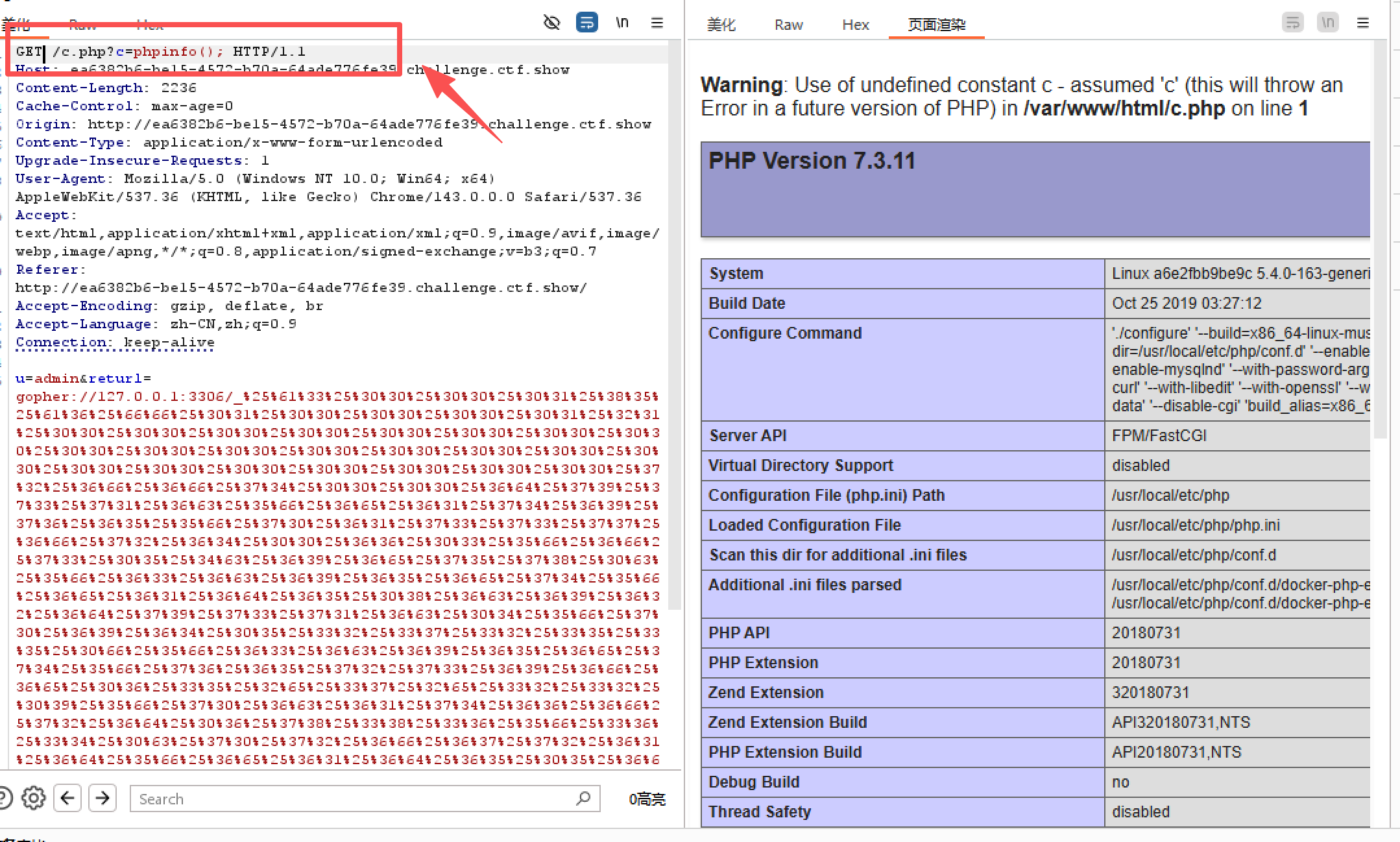The height and width of the screenshot is (842, 1400).
Task: Go to previous match with left arrow
Action: click(x=67, y=798)
